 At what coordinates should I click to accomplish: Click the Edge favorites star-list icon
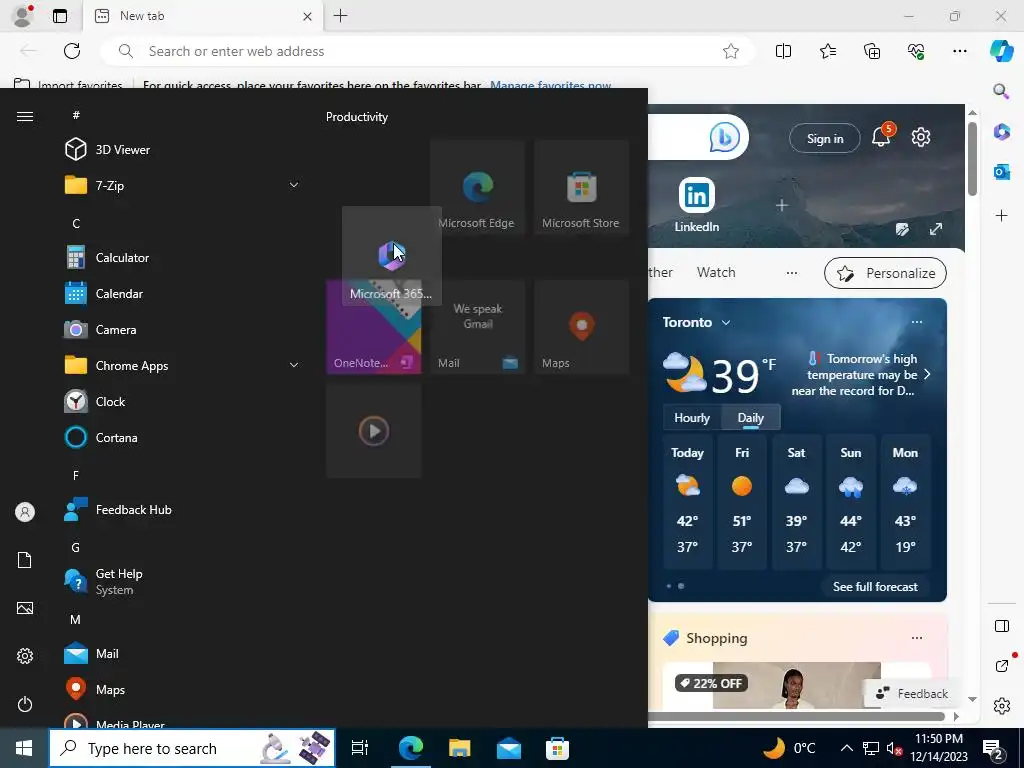point(827,51)
